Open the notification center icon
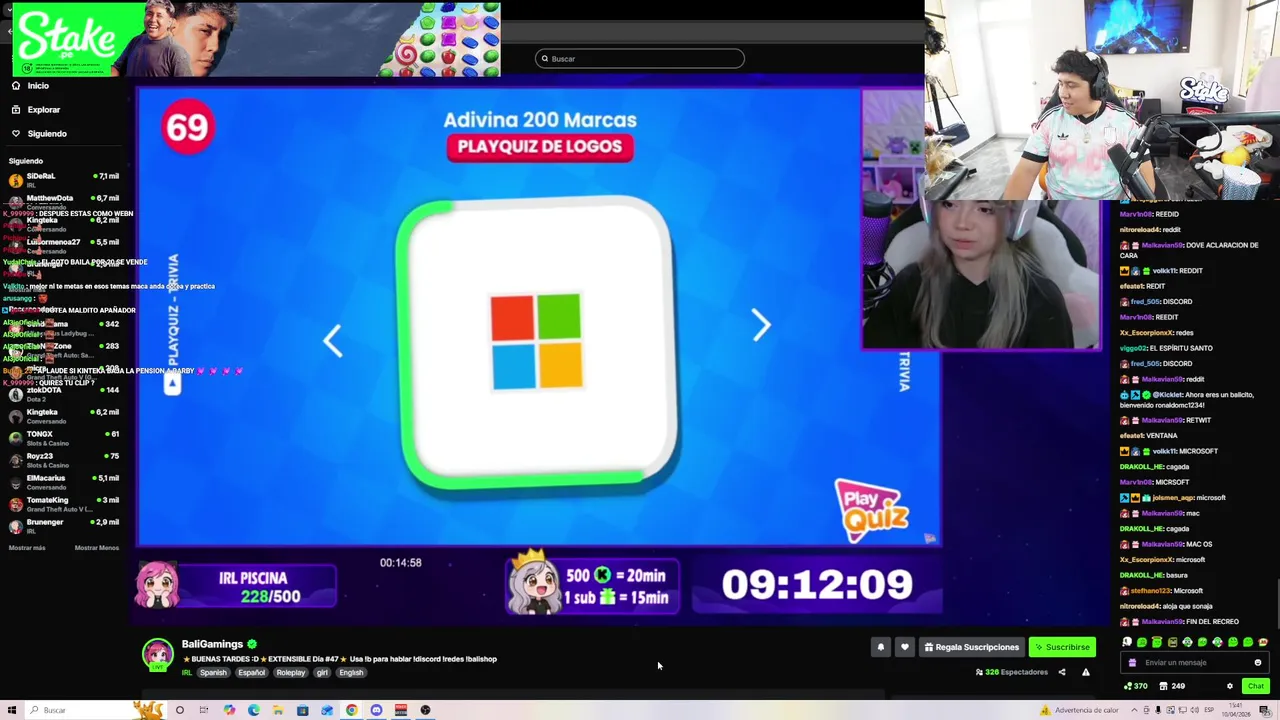Viewport: 1280px width, 720px height. click(x=1265, y=710)
